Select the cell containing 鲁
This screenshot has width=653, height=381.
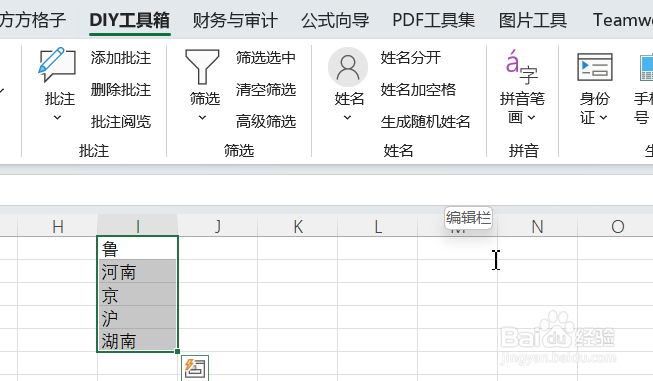pos(137,248)
